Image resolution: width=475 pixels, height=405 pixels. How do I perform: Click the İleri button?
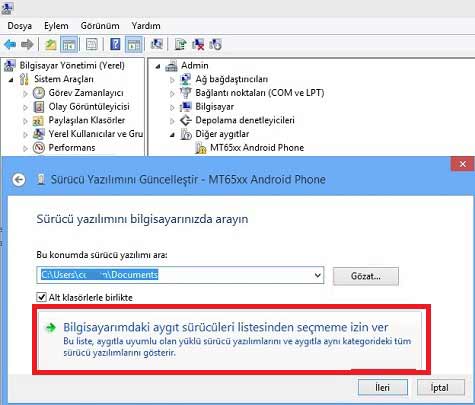tap(383, 388)
